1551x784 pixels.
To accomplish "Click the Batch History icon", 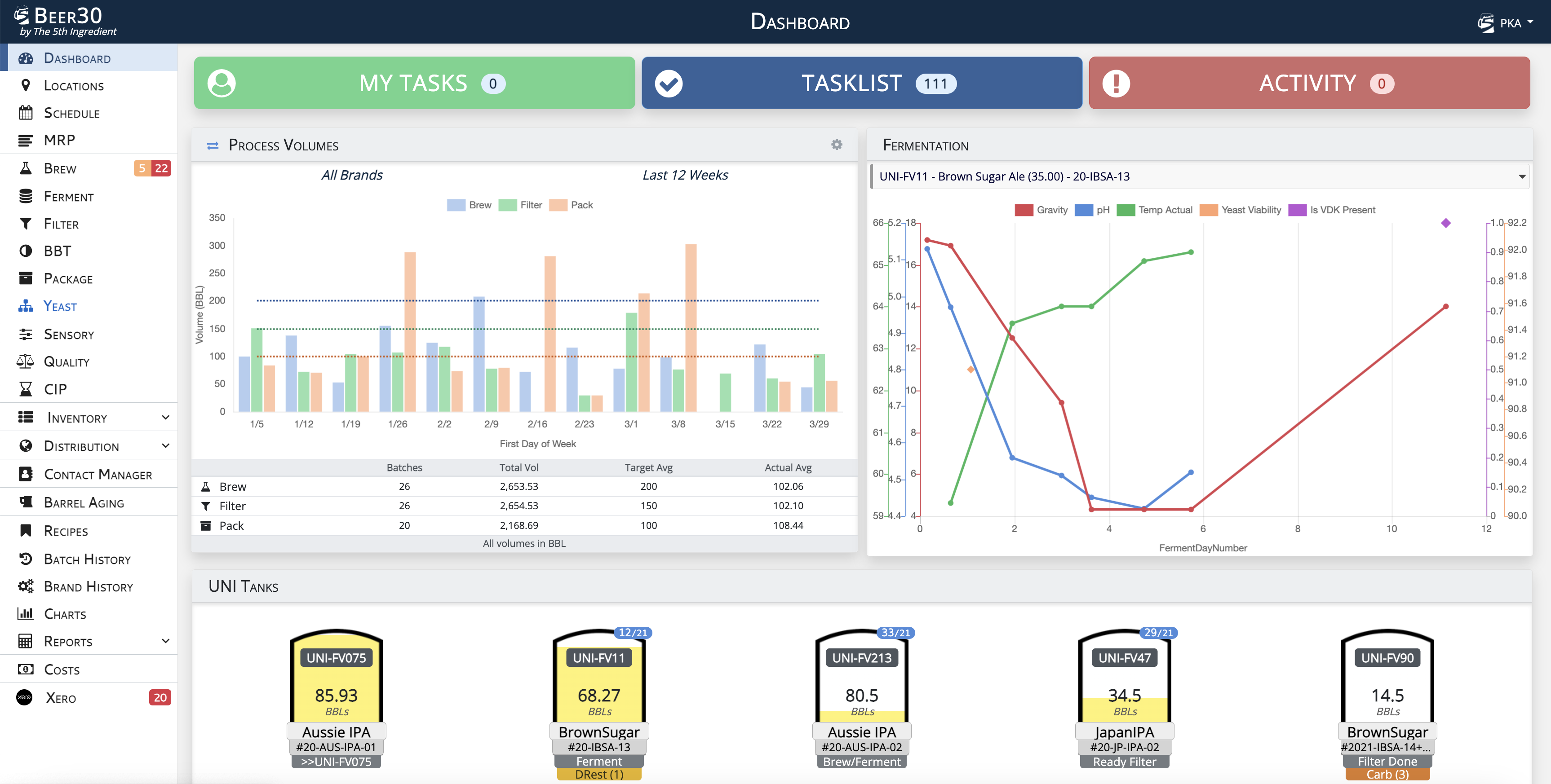I will [x=25, y=559].
